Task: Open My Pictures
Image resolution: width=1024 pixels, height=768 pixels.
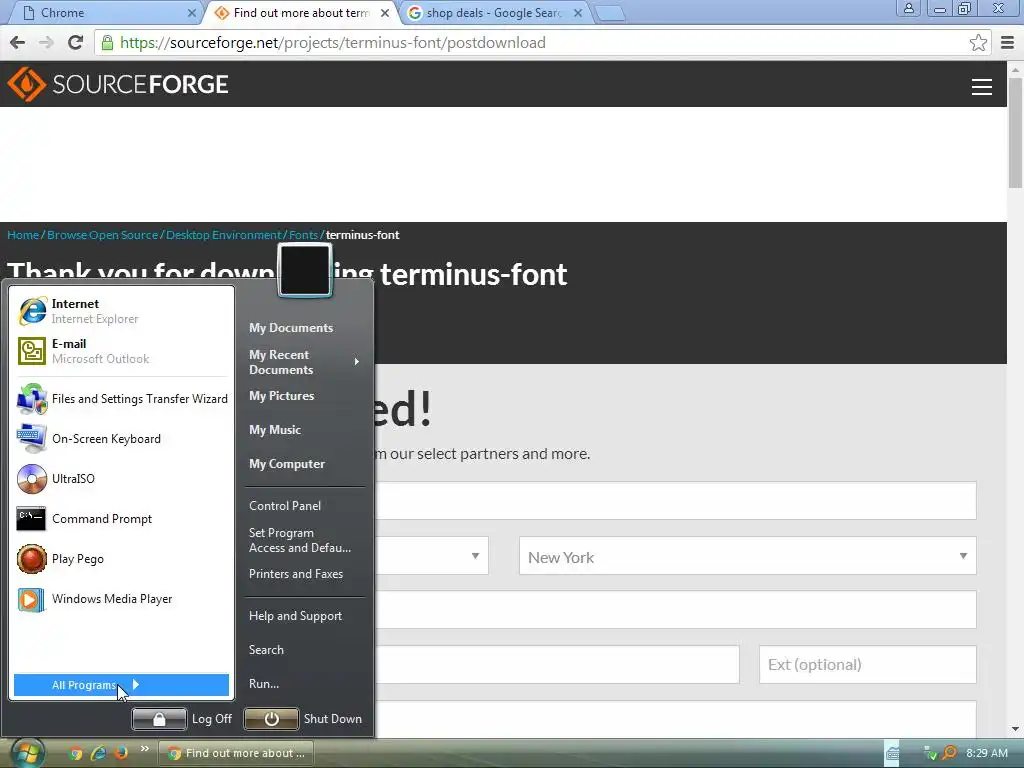Action: [x=281, y=396]
